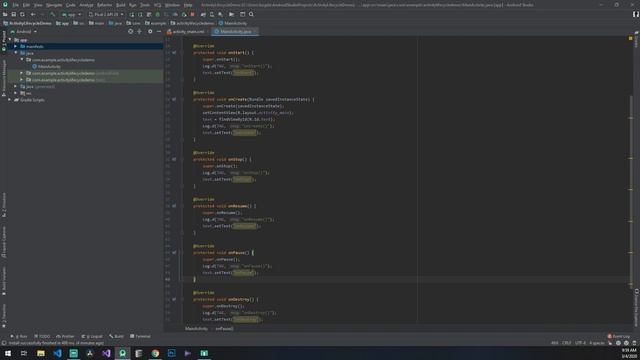Click the Back navigation arrow icon
The image size is (640, 360).
click(33, 14)
